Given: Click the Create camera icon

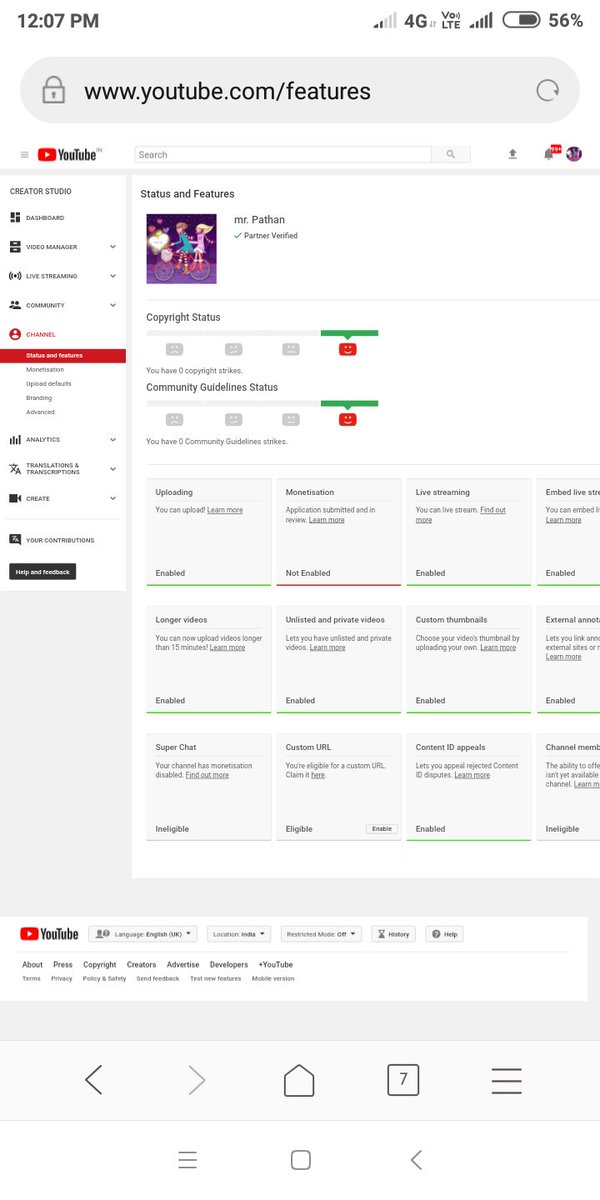Looking at the screenshot, I should click(15, 498).
